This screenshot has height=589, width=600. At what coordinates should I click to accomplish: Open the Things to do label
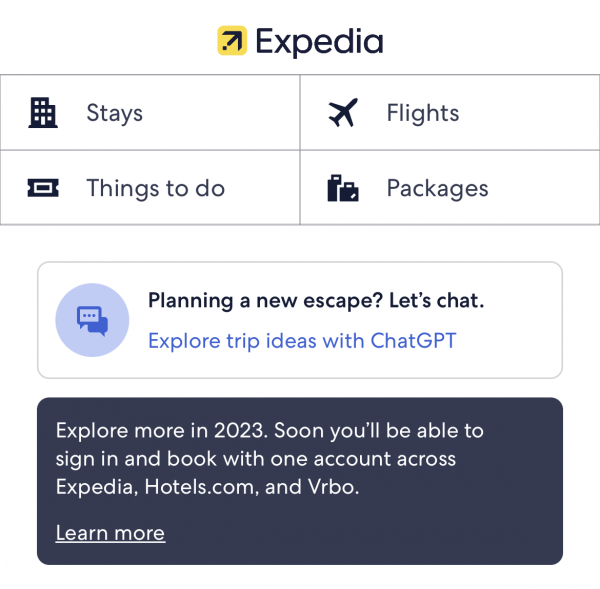pos(155,188)
